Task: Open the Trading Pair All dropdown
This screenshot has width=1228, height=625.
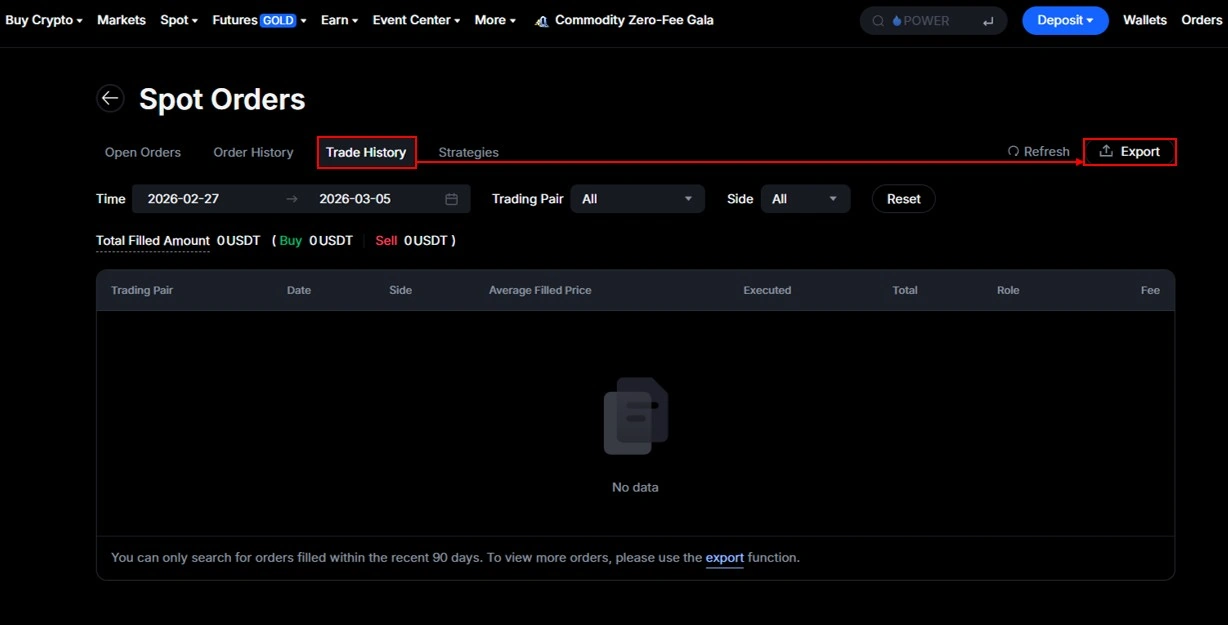Action: pos(637,199)
